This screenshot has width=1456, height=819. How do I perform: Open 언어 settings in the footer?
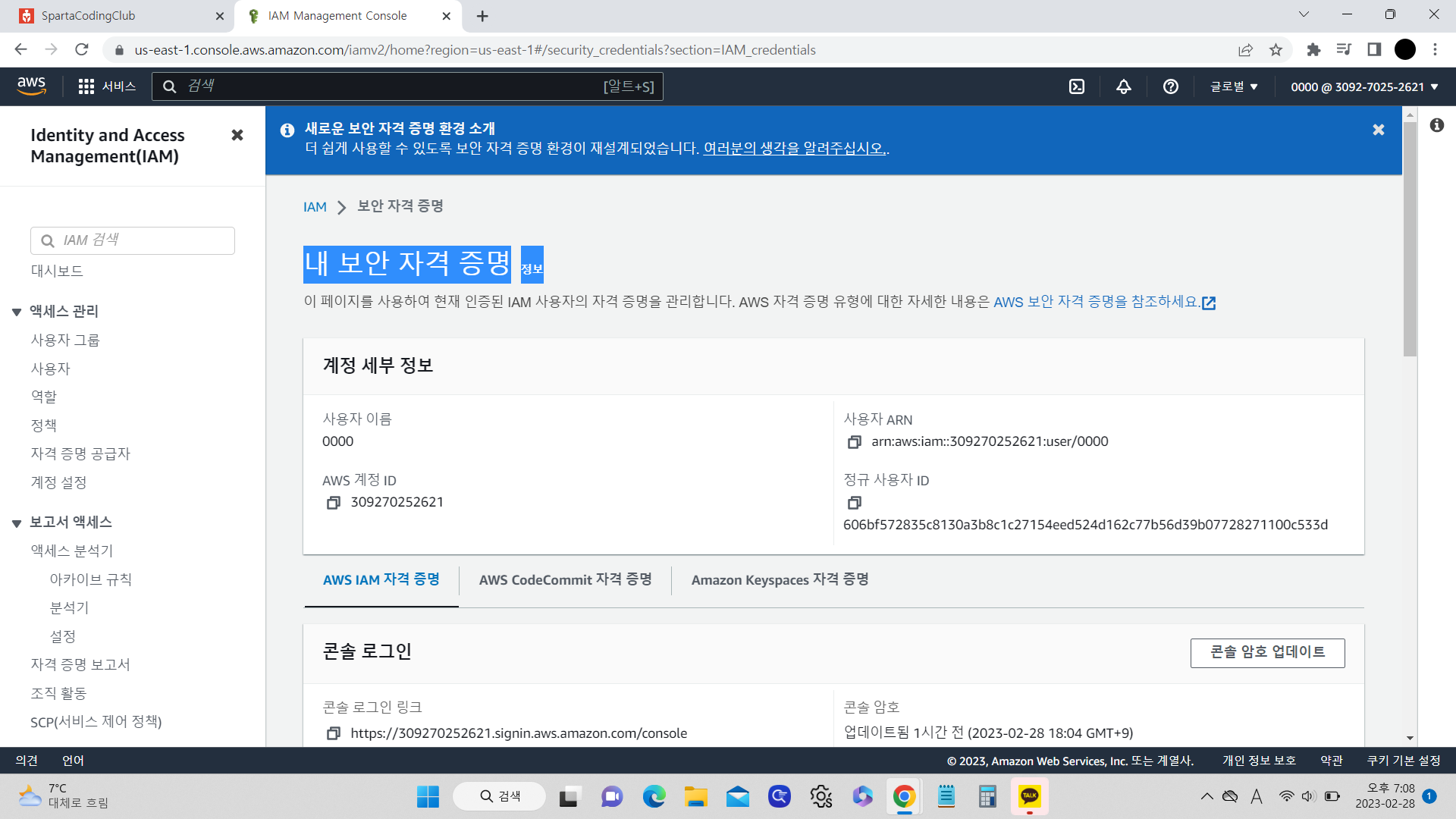tap(73, 761)
